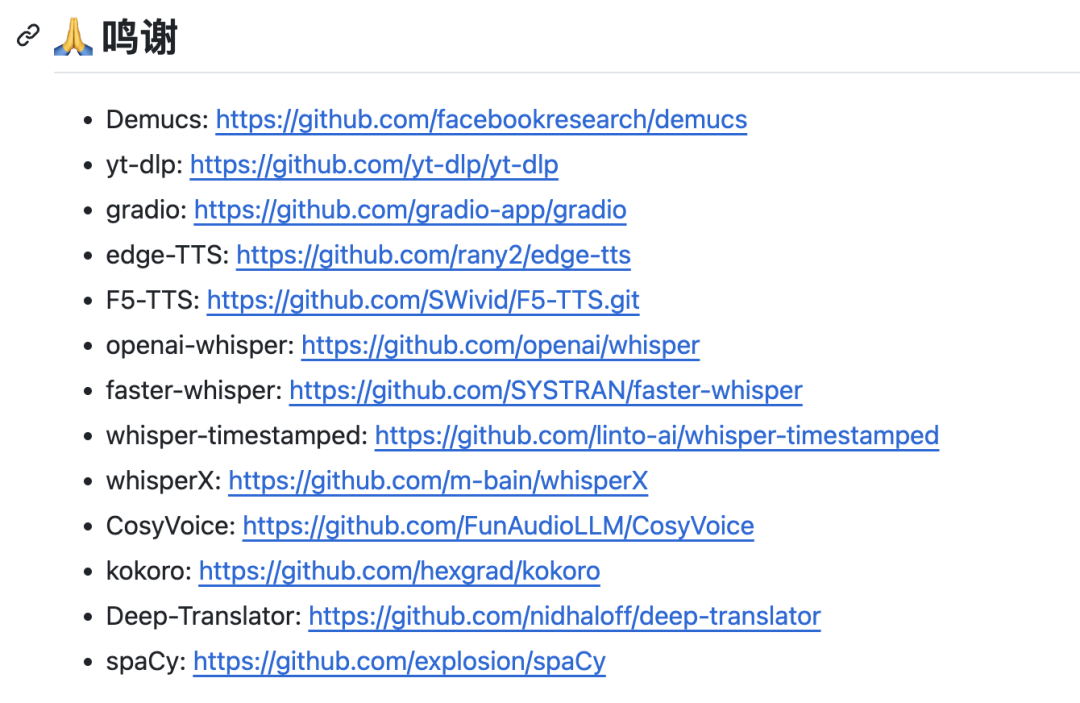Follow the m-bain/whisperX link
This screenshot has height=703, width=1080.
click(x=438, y=481)
